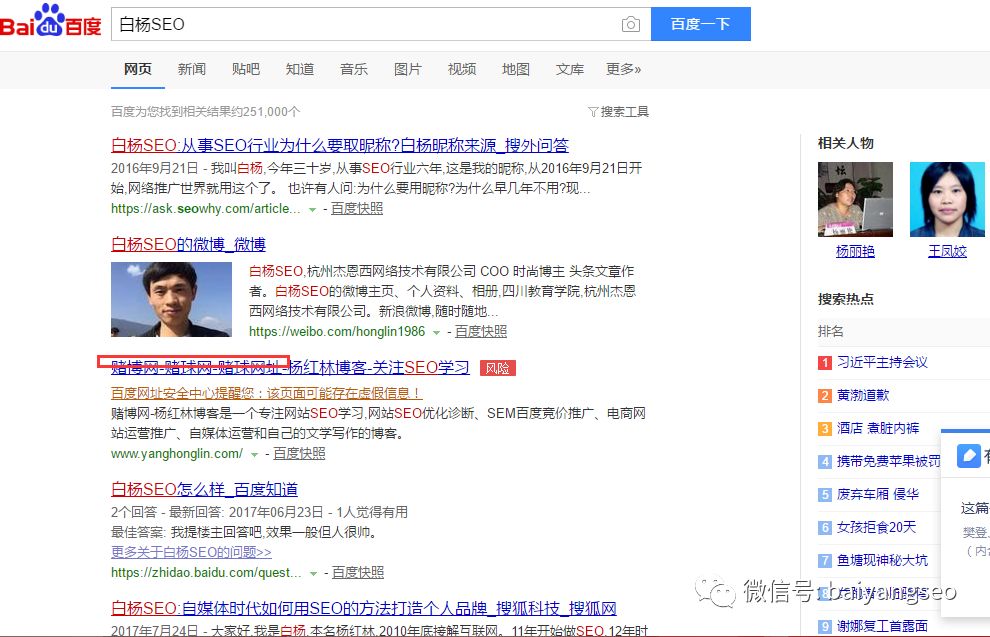Select the 贴吧 tab
The image size is (990, 637).
click(246, 69)
